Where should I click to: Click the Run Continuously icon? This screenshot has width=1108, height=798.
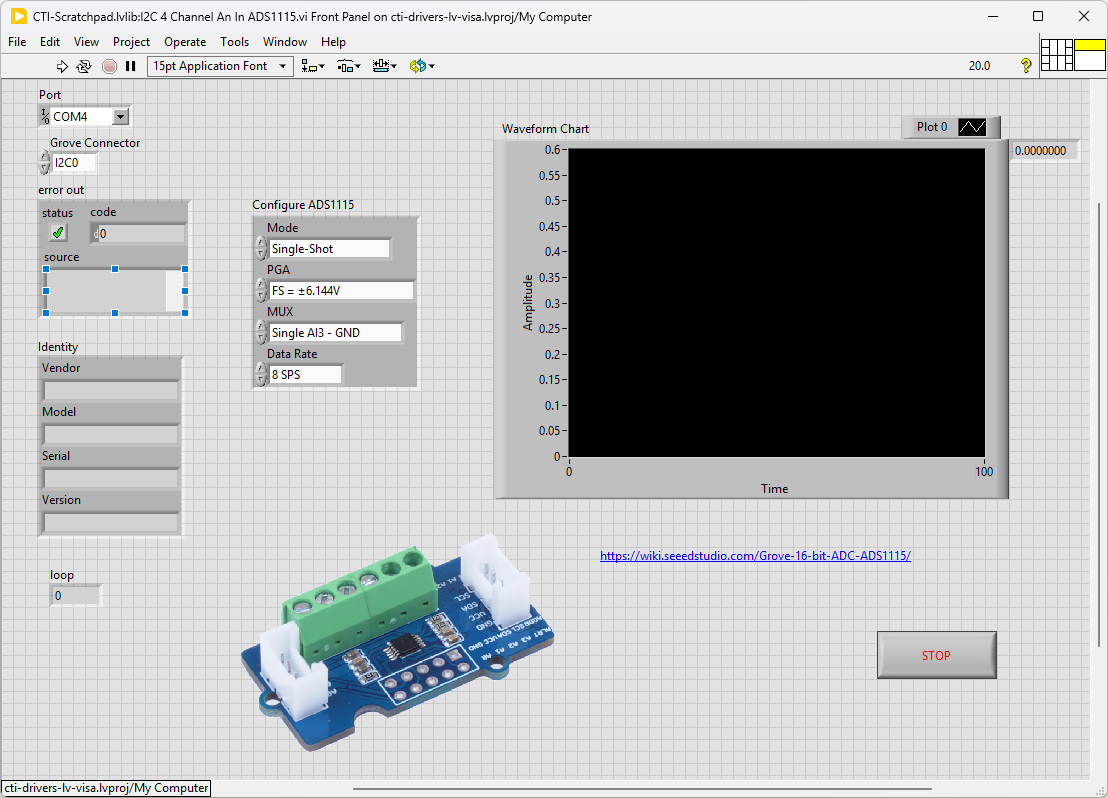click(84, 66)
